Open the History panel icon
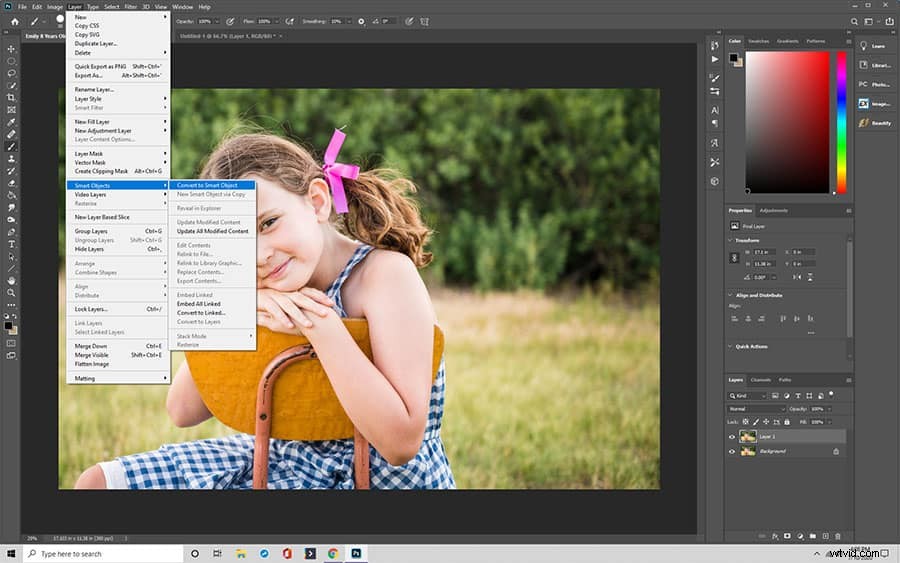 click(715, 45)
